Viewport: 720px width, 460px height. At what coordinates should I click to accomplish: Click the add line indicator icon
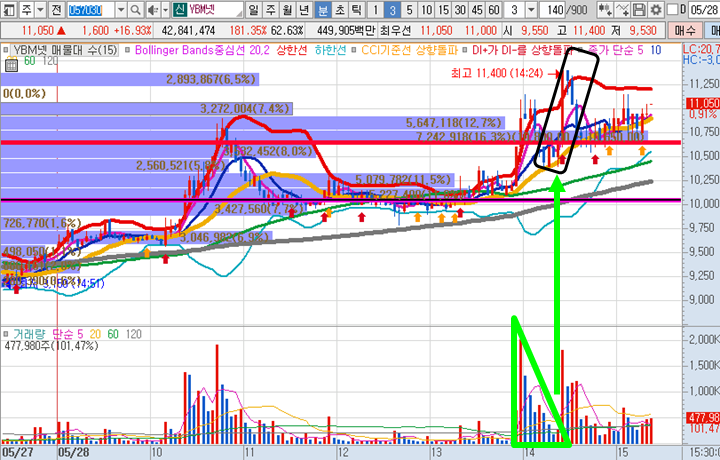coord(622,10)
